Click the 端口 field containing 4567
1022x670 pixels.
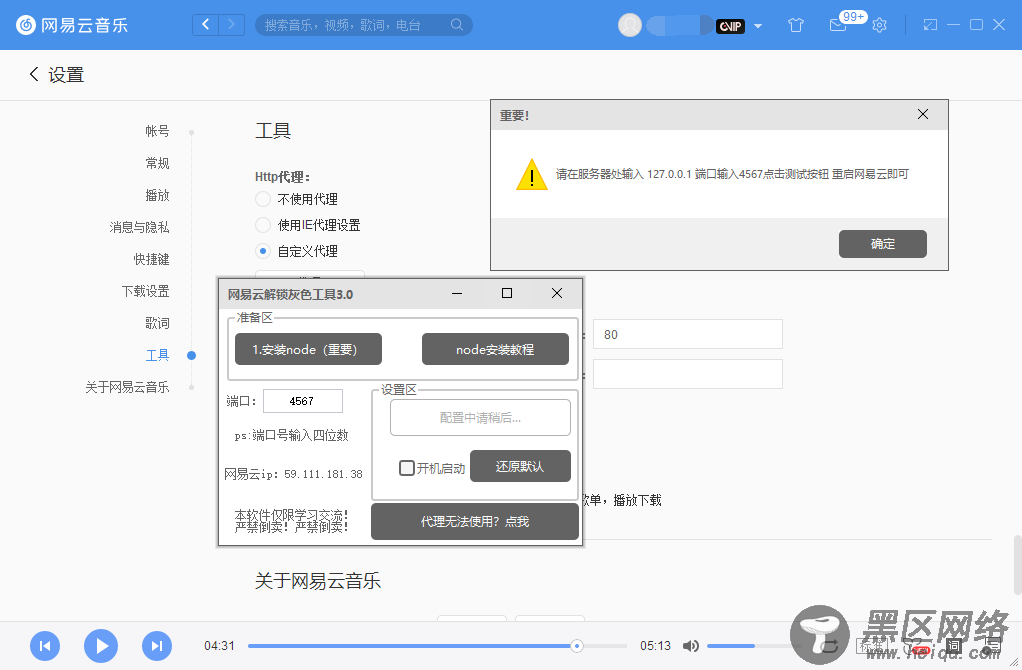point(302,401)
